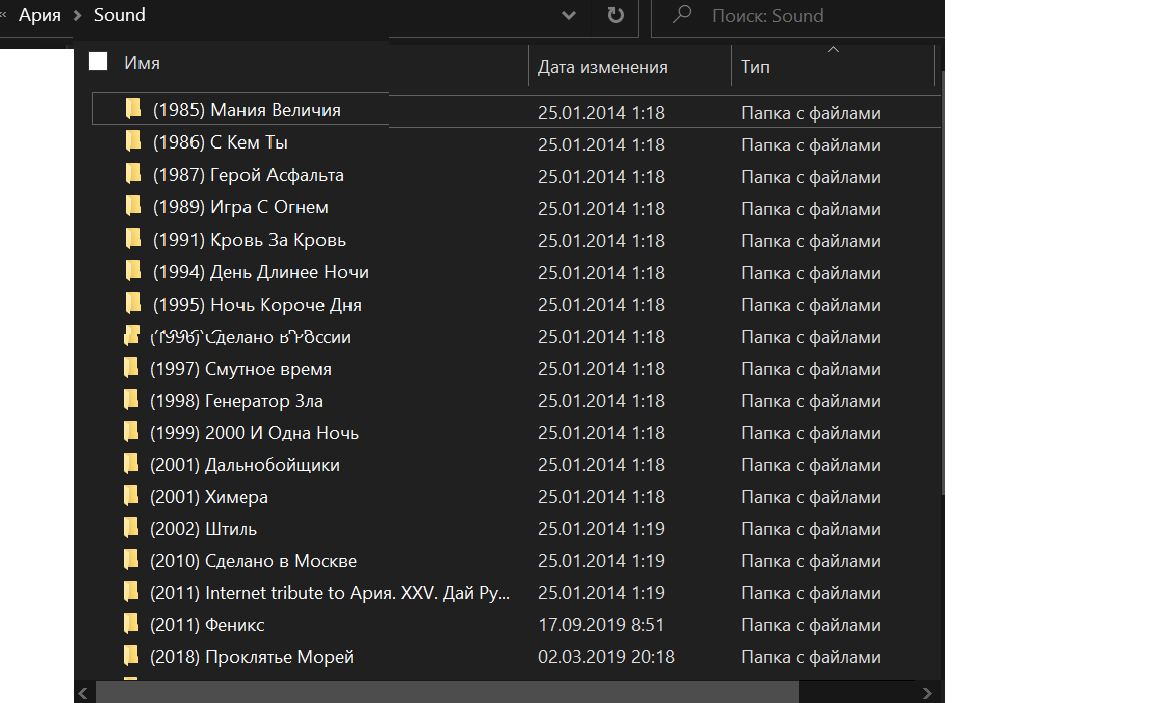Viewport: 1152px width, 703px height.
Task: Select folder name '(1994) День Длинее Ночи'
Action: point(261,273)
